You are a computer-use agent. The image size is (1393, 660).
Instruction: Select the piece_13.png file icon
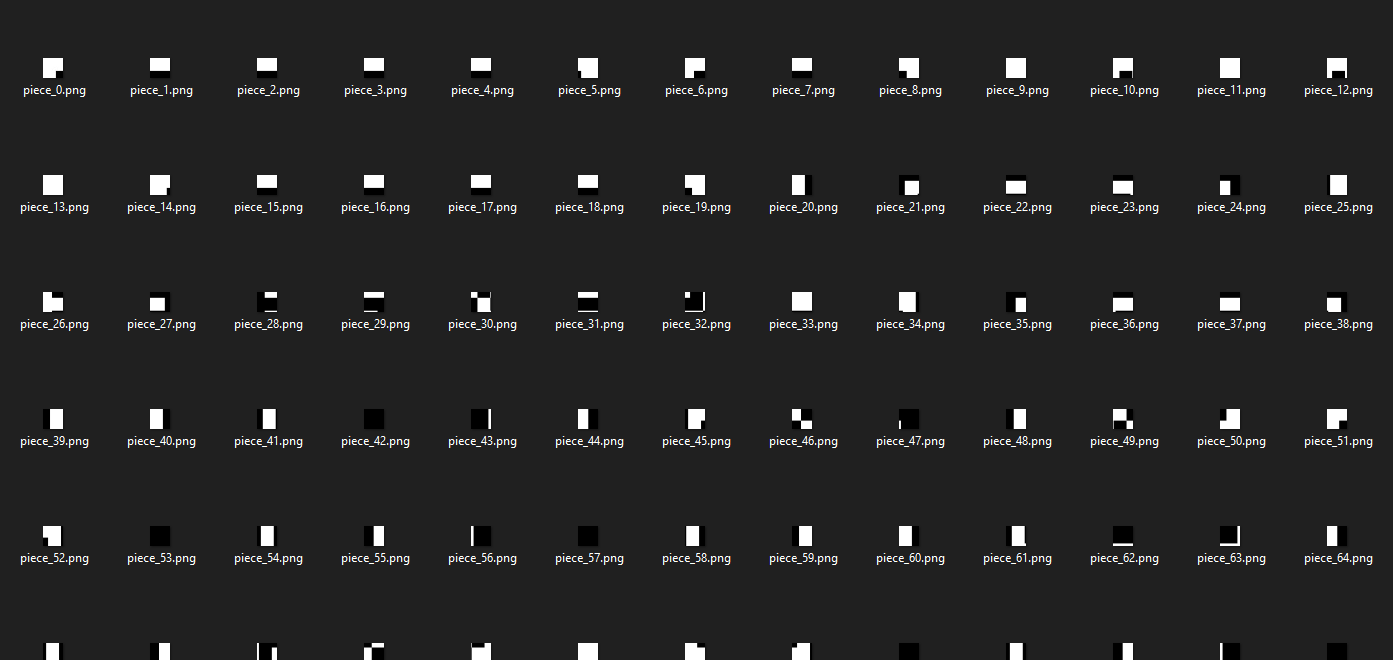coord(54,185)
